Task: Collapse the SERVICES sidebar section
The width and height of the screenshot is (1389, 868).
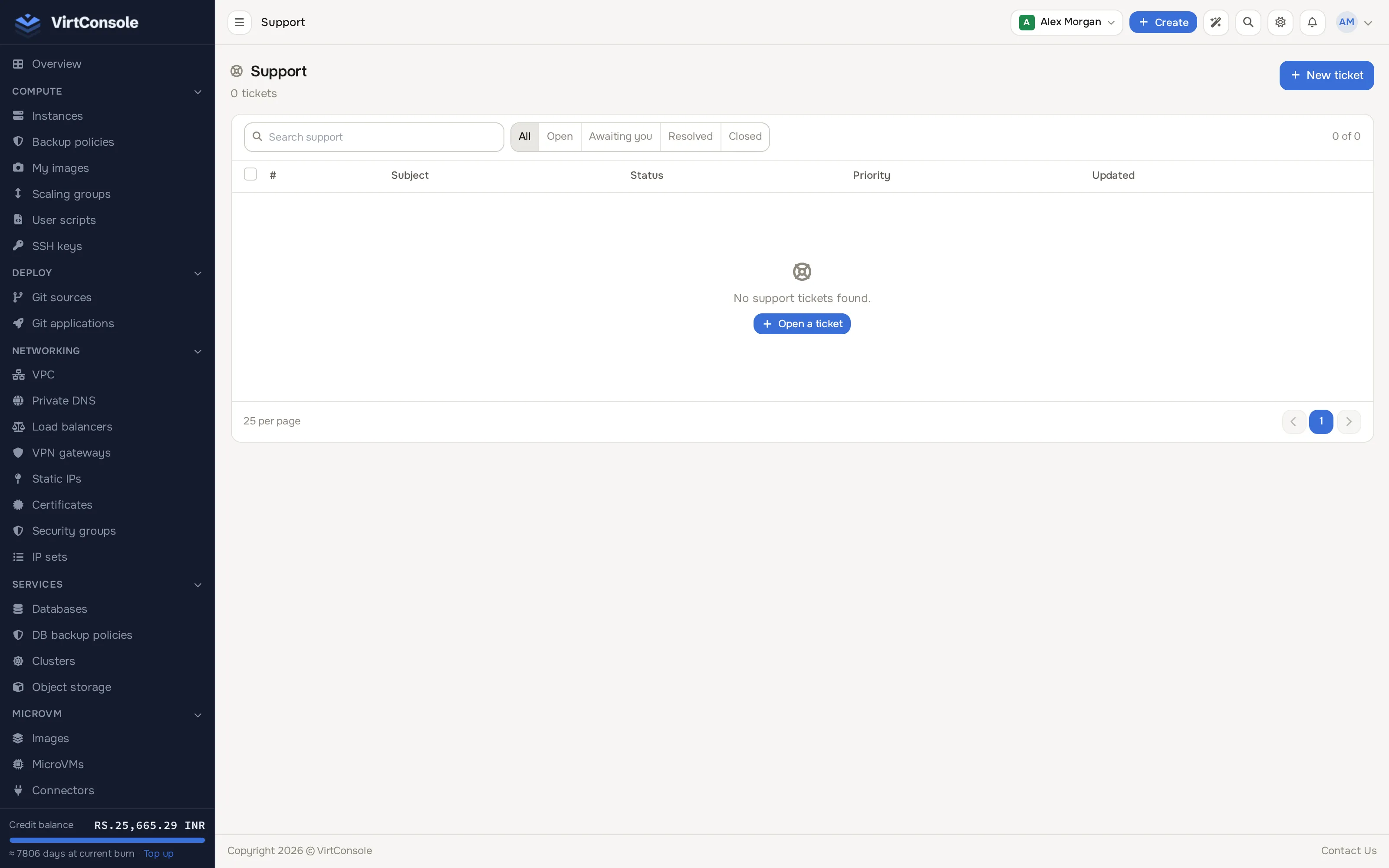Action: click(x=197, y=585)
